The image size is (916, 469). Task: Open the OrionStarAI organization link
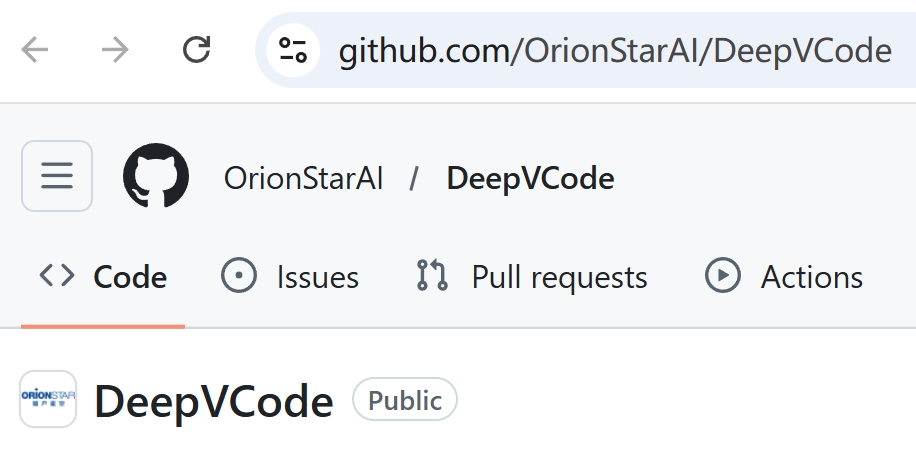click(x=303, y=178)
